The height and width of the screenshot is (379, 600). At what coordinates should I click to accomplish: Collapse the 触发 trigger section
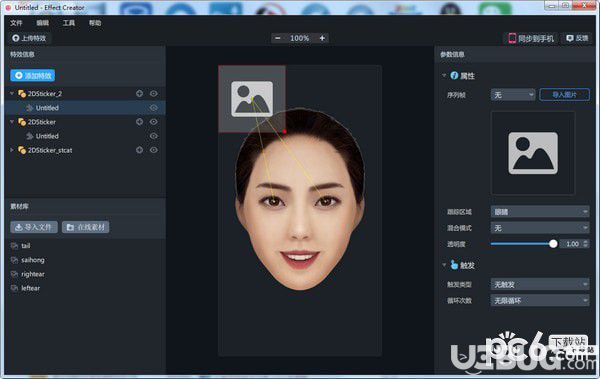tap(444, 265)
